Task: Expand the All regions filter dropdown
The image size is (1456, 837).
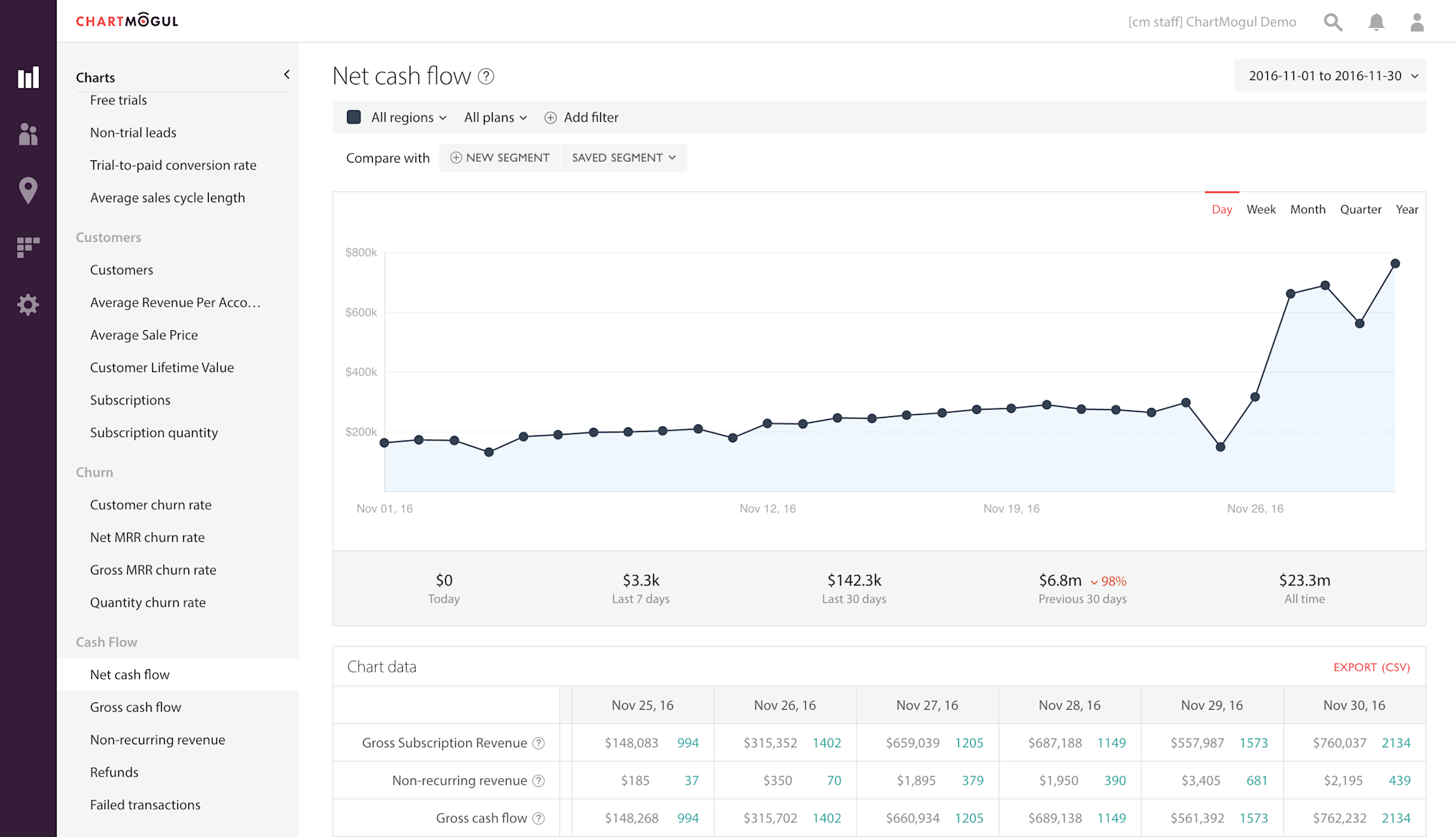Action: coord(409,118)
